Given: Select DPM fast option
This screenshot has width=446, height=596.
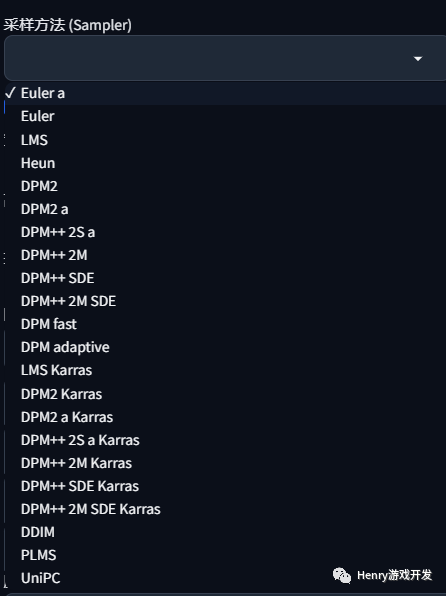Looking at the screenshot, I should pyautogui.click(x=225, y=324).
